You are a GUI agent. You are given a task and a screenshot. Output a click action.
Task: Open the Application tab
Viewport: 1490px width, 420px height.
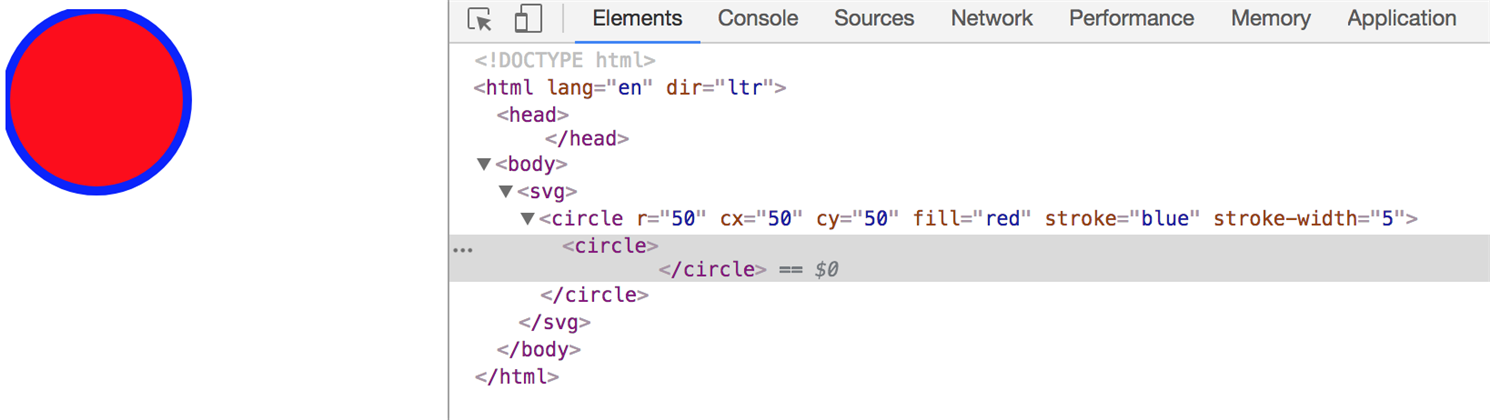click(1401, 19)
